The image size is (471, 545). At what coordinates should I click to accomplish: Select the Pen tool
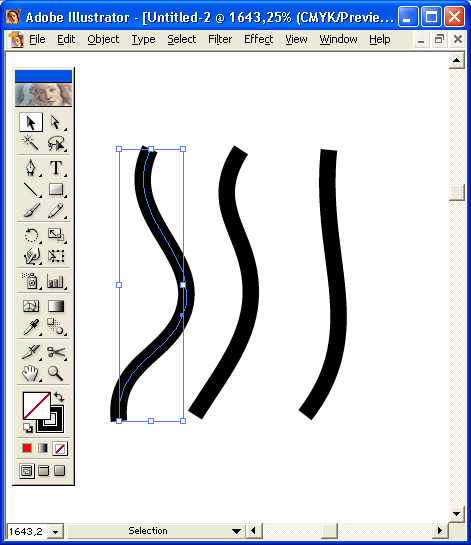point(31,168)
